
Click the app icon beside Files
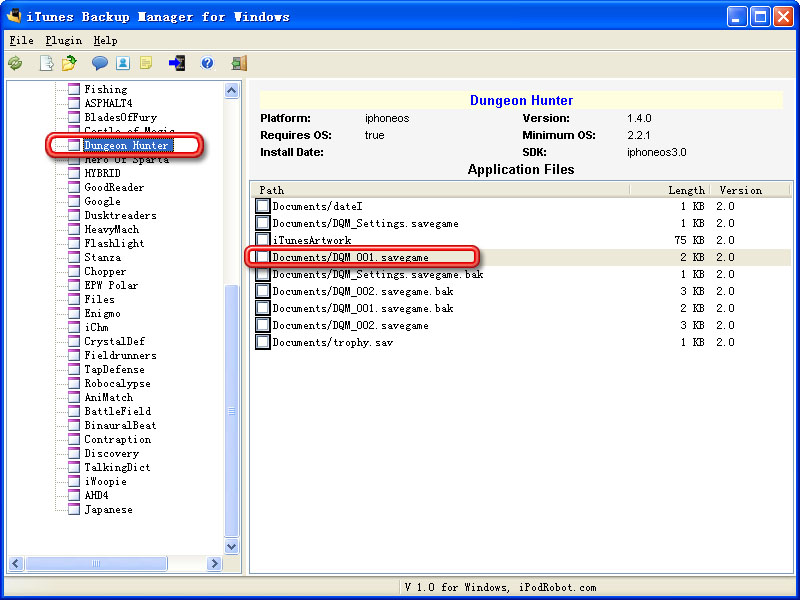pos(74,299)
